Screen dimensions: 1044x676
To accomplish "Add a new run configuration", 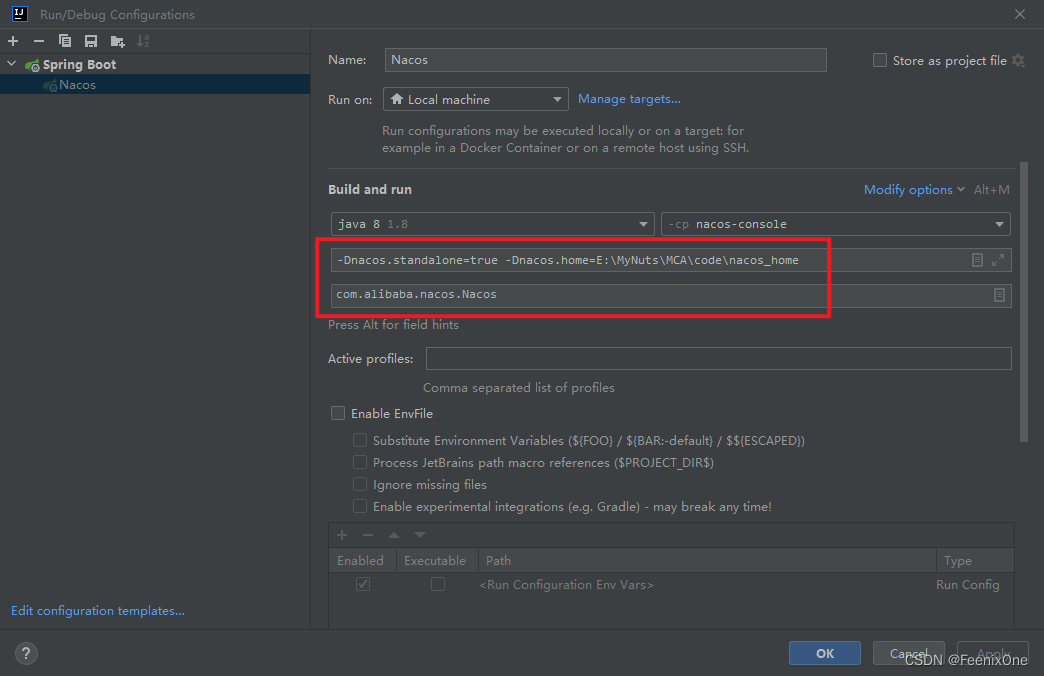I will click(x=13, y=41).
